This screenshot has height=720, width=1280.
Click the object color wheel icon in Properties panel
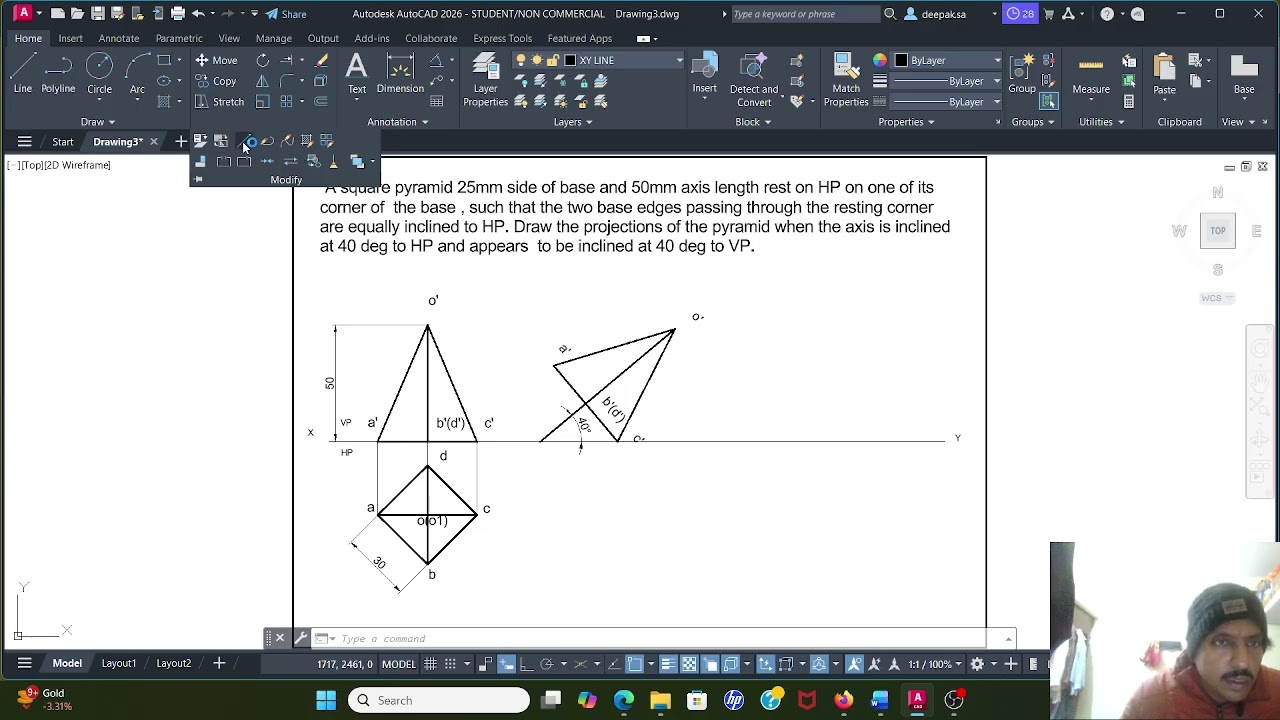pyautogui.click(x=880, y=60)
